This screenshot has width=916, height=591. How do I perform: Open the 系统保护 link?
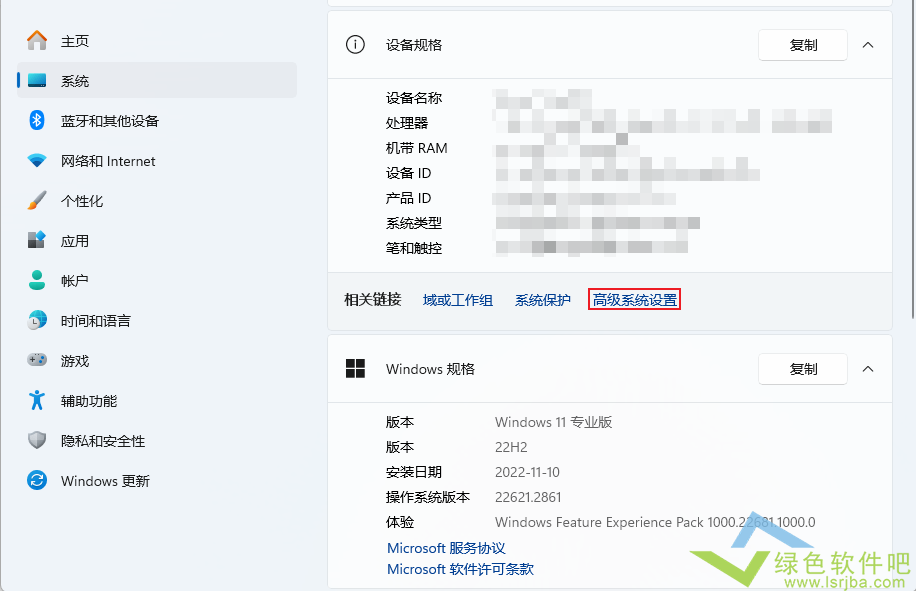point(543,300)
